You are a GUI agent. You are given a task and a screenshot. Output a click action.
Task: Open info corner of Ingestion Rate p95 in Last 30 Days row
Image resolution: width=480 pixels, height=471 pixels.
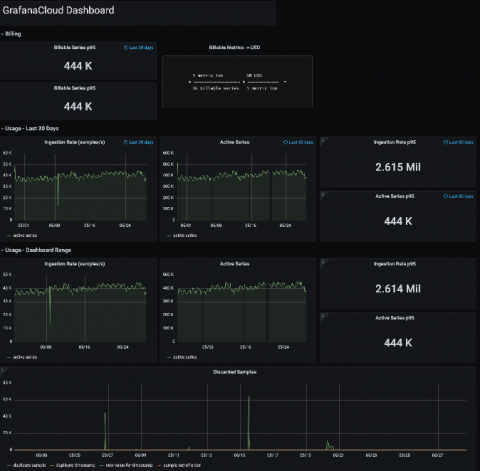(x=322, y=140)
